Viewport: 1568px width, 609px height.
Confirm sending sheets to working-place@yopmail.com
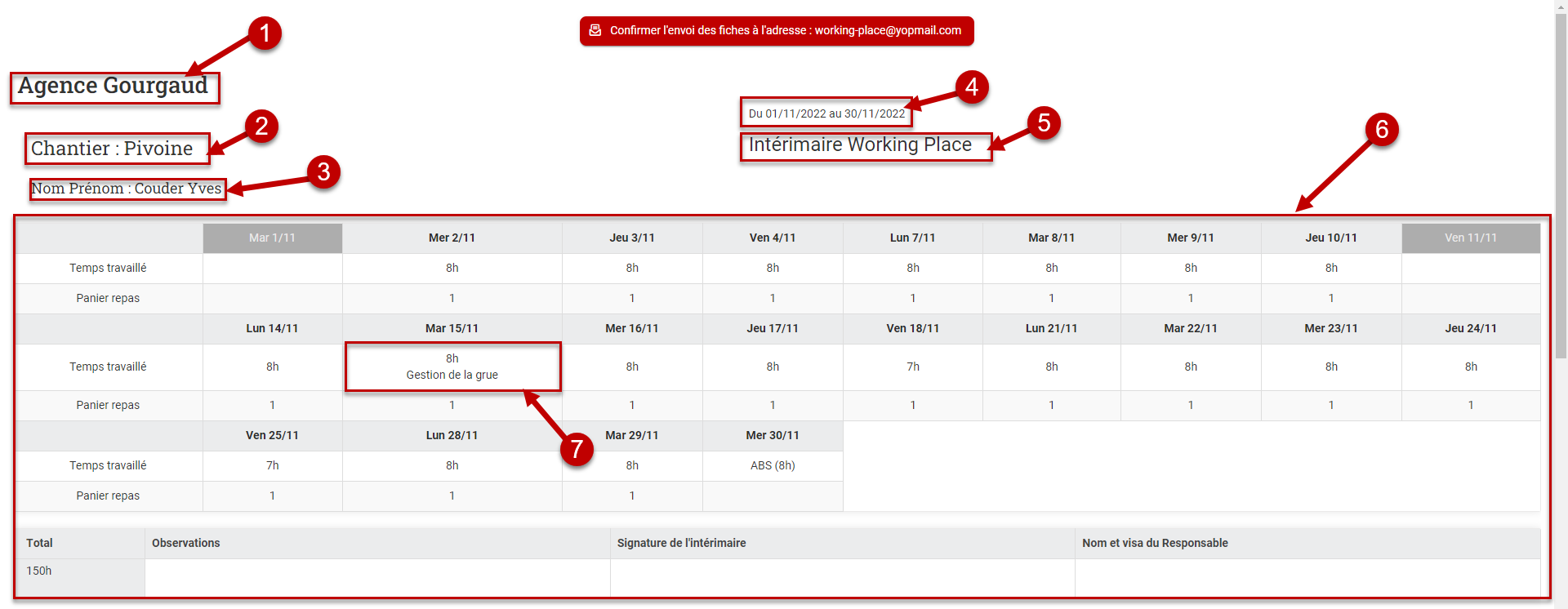coord(784,30)
